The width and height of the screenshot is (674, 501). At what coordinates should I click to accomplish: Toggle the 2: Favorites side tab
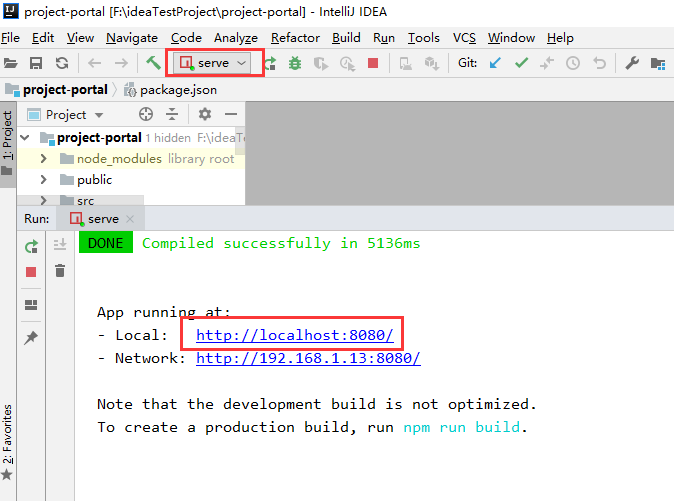[7, 442]
